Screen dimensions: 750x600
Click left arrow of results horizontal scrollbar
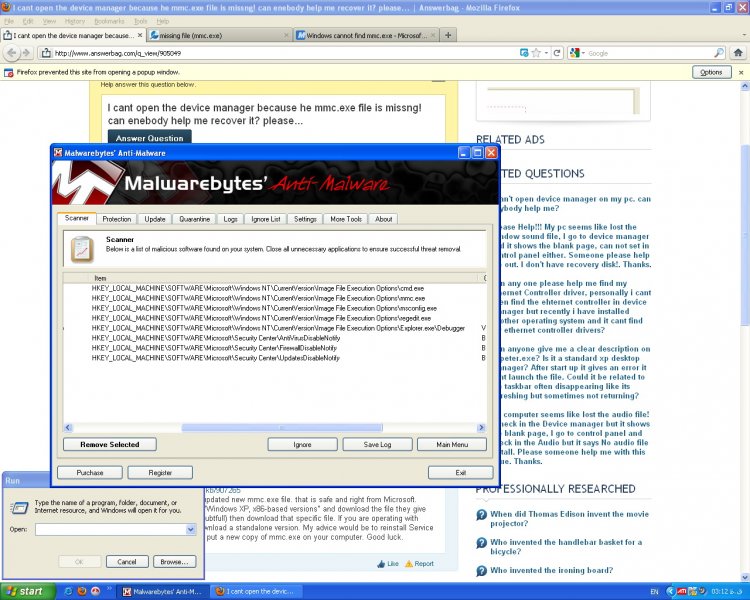click(x=68, y=428)
